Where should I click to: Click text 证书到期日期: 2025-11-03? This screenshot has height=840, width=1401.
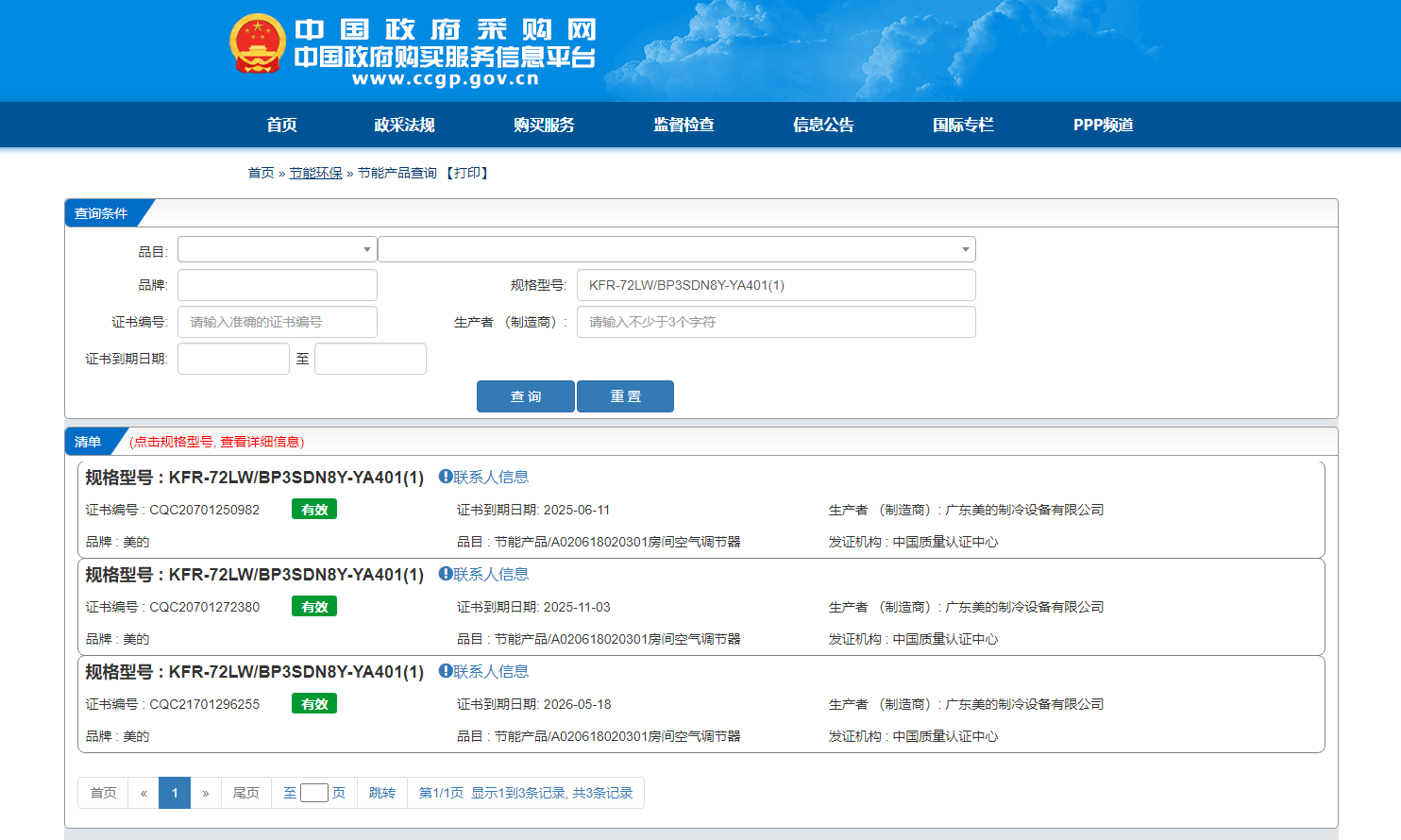[x=533, y=607]
